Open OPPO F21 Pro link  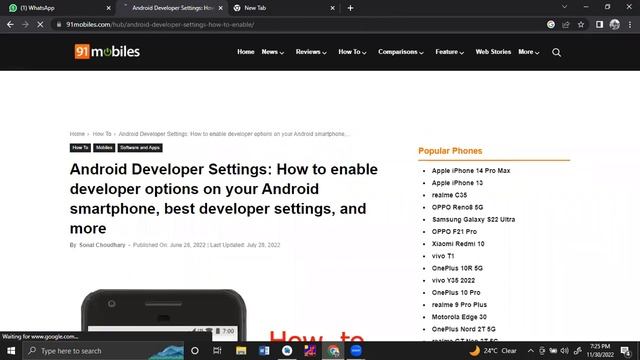[454, 231]
